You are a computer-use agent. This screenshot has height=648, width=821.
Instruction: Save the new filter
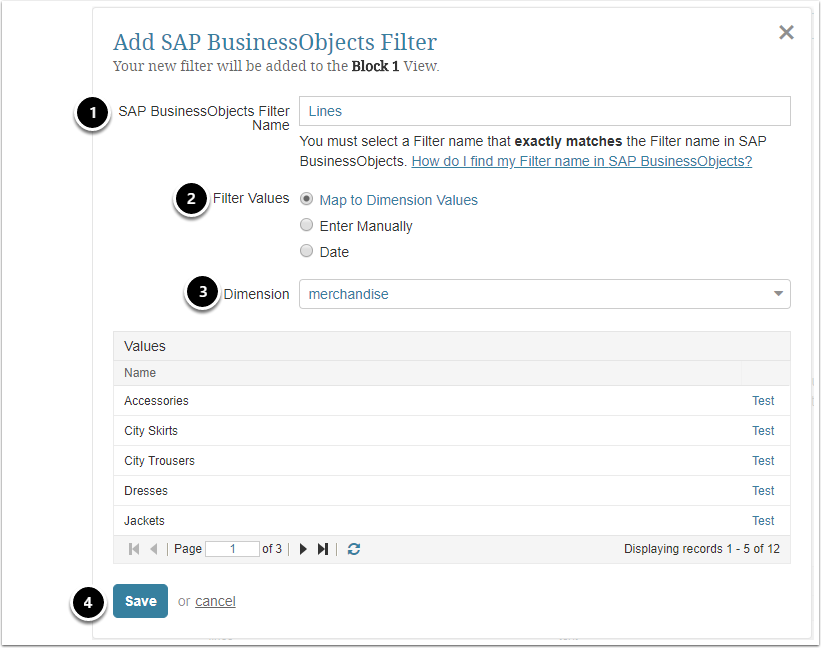click(x=140, y=601)
